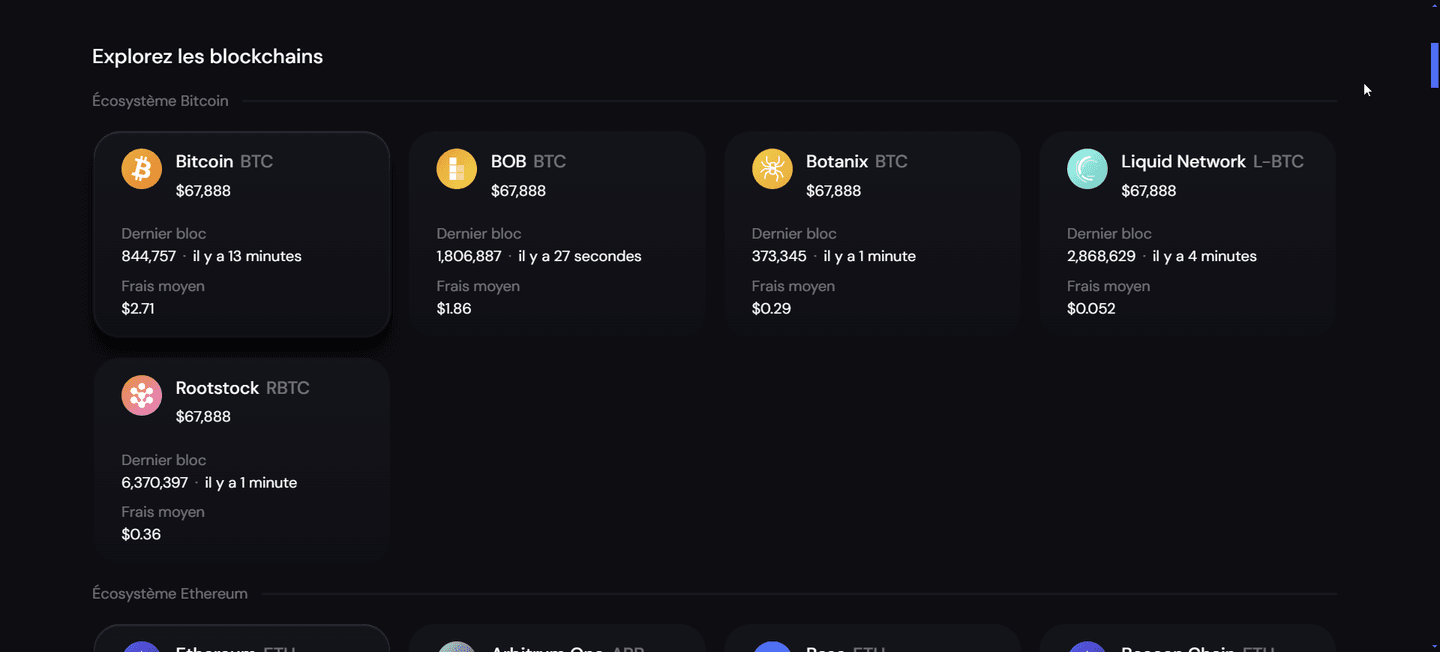Open the Rootstock blockchain card
This screenshot has height=652, width=1440.
coord(241,460)
